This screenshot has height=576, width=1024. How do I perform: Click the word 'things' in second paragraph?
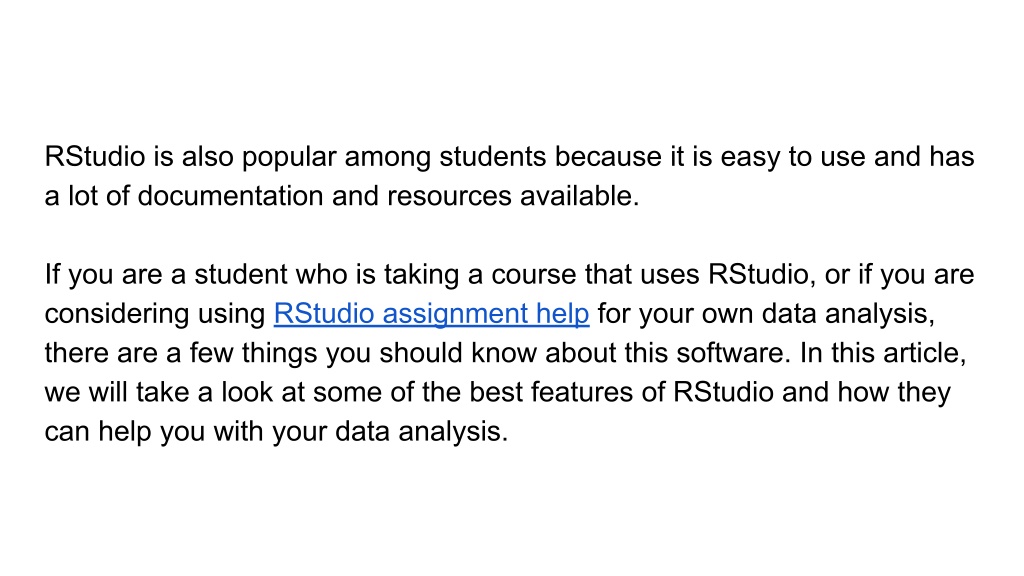point(280,354)
